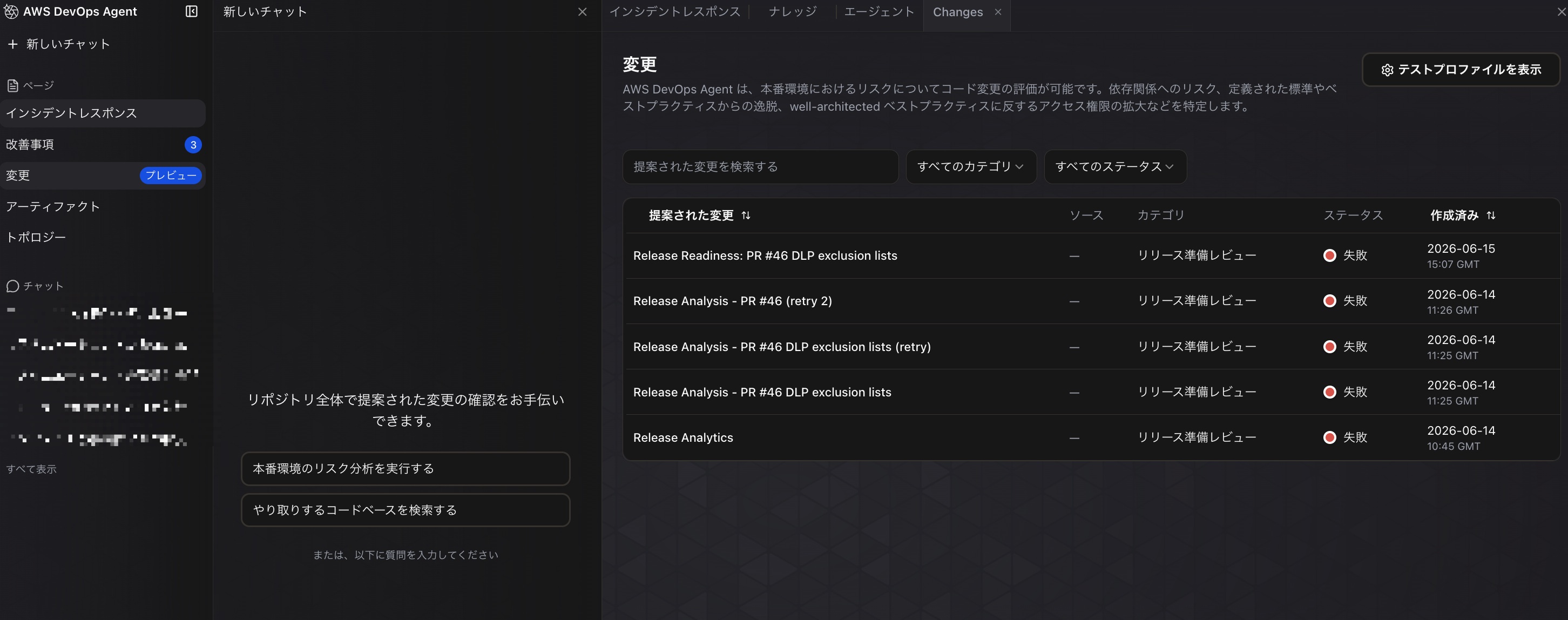The height and width of the screenshot is (620, 1568).
Task: Click the 変更 page heading
Action: (x=639, y=65)
